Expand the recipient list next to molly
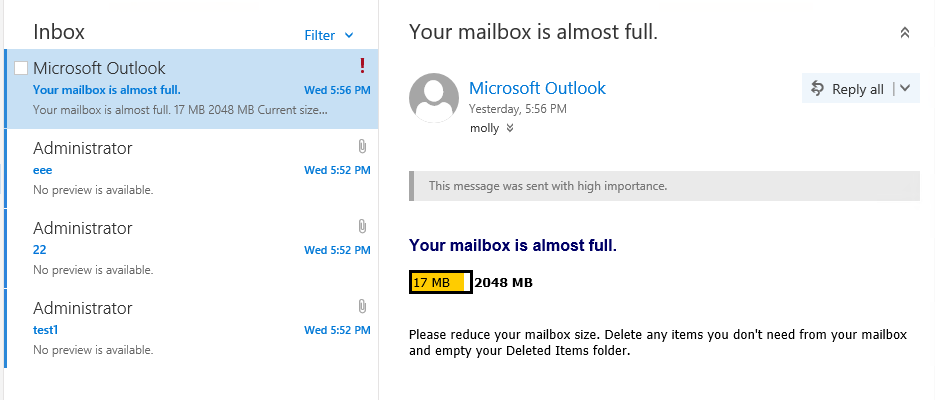The image size is (935, 400). [x=509, y=128]
